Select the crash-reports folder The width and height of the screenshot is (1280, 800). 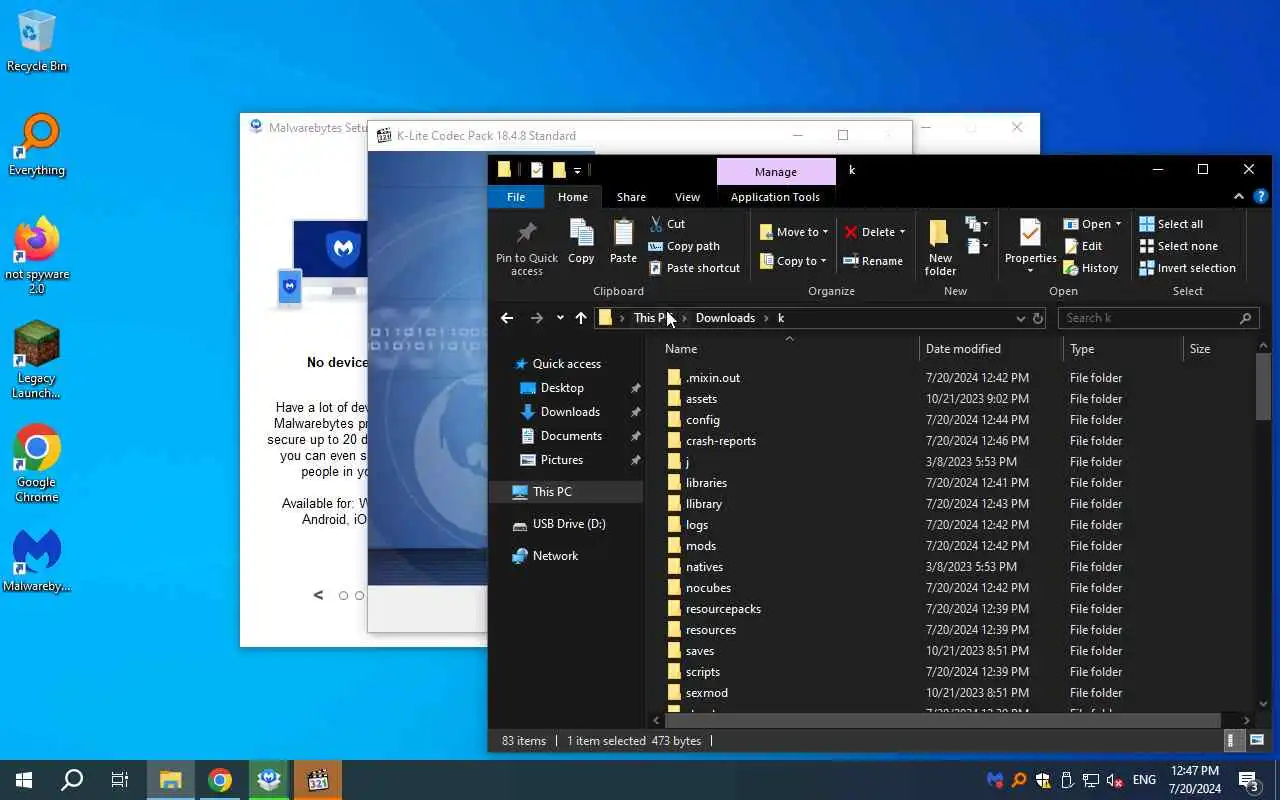click(720, 441)
